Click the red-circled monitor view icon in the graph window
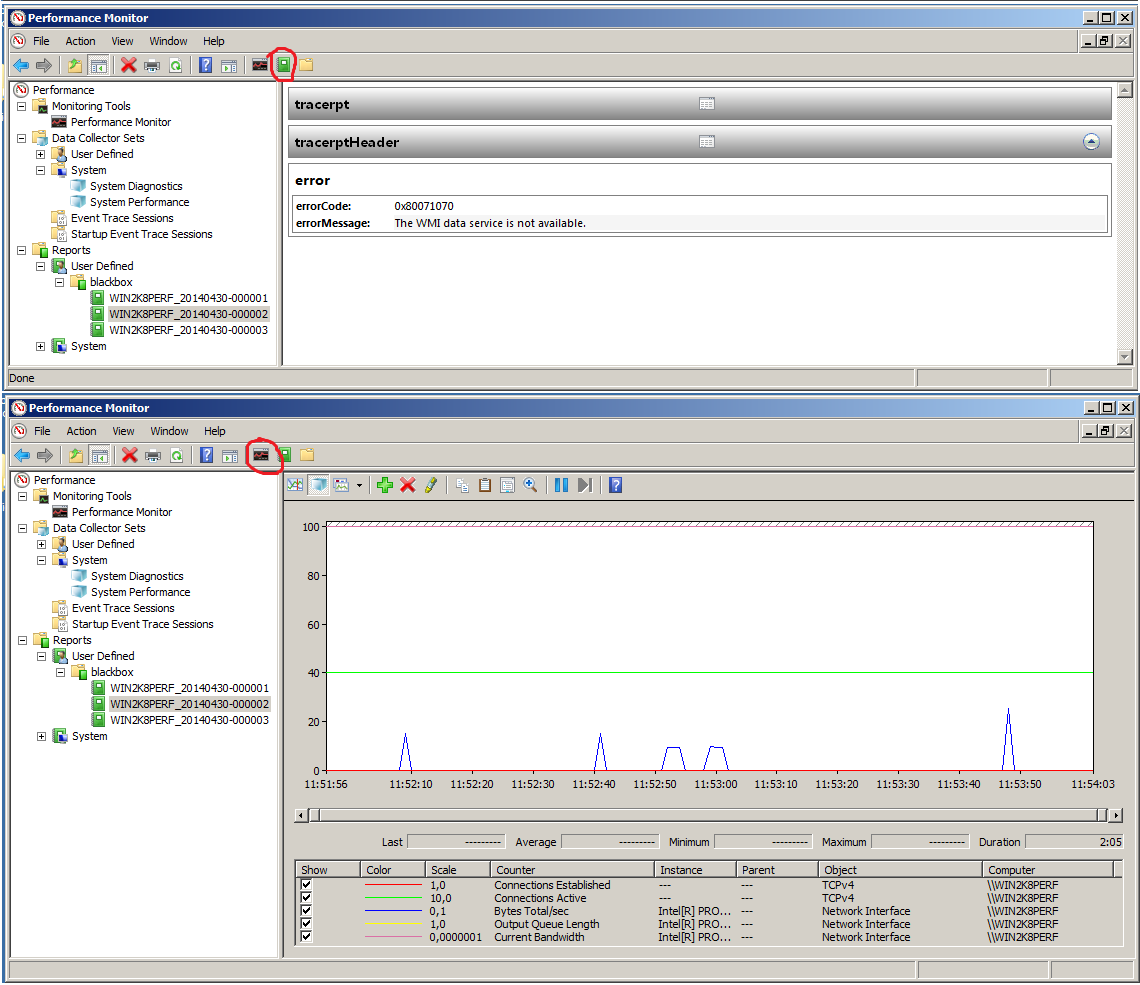The width and height of the screenshot is (1140, 985). click(261, 455)
